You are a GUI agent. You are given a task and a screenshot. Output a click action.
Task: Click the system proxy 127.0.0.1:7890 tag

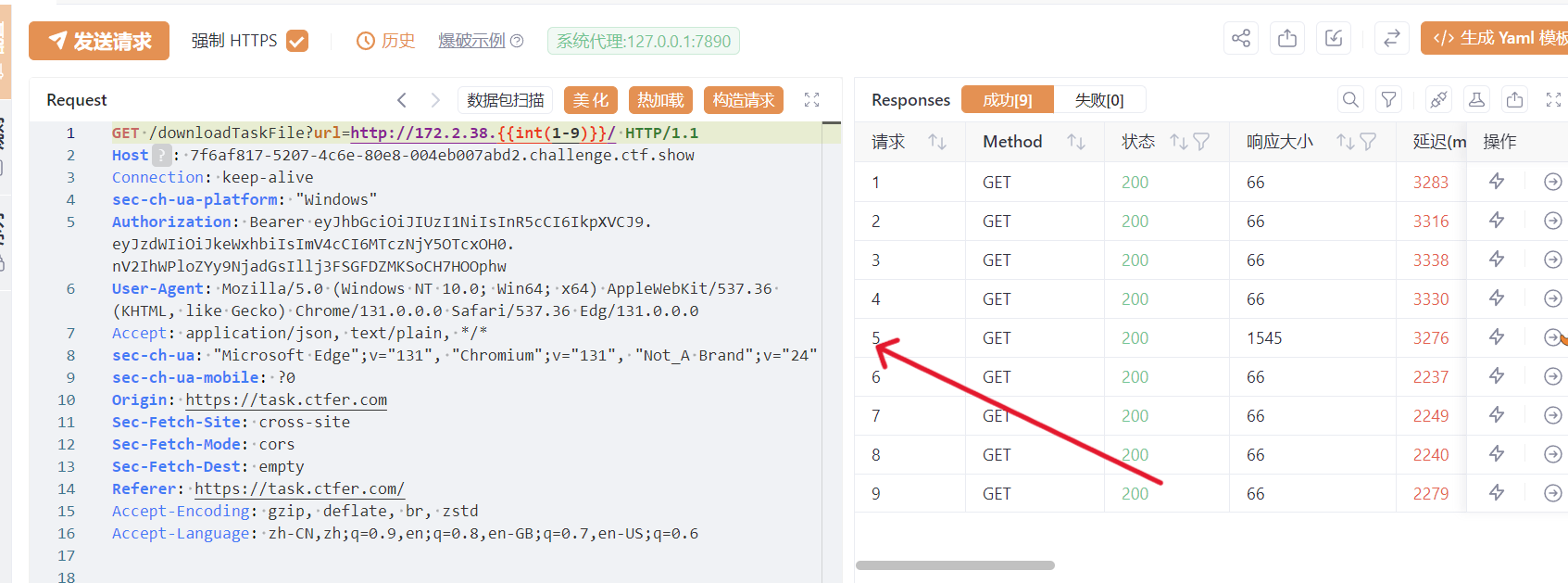[x=644, y=41]
